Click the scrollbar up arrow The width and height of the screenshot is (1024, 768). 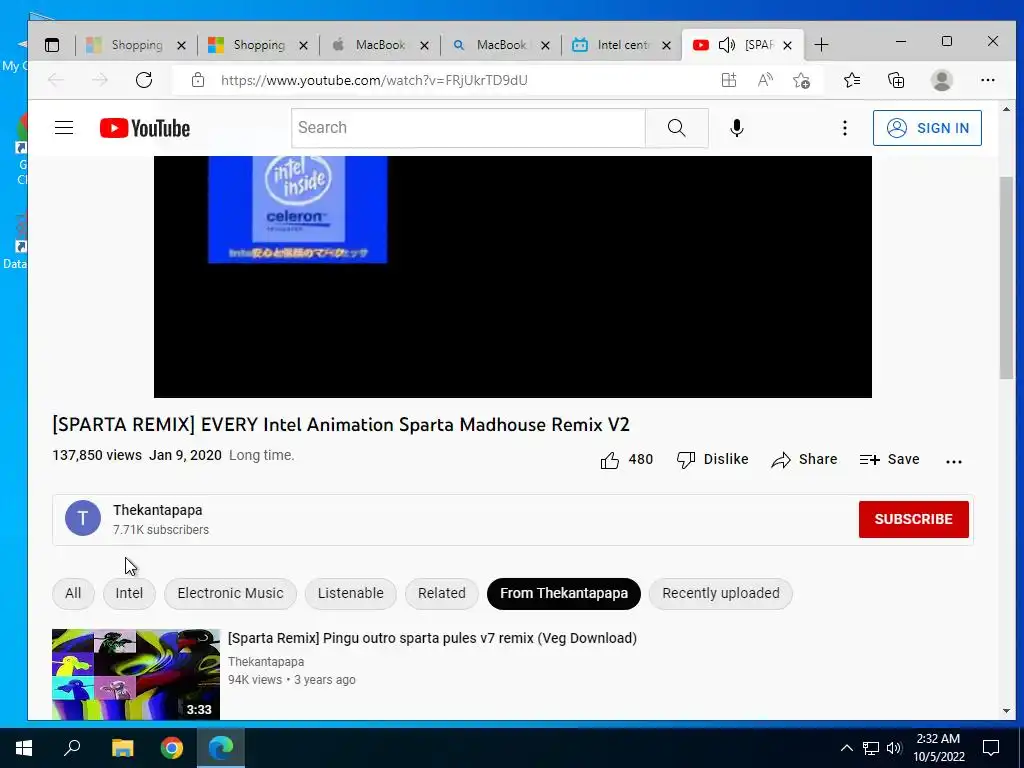(1006, 109)
